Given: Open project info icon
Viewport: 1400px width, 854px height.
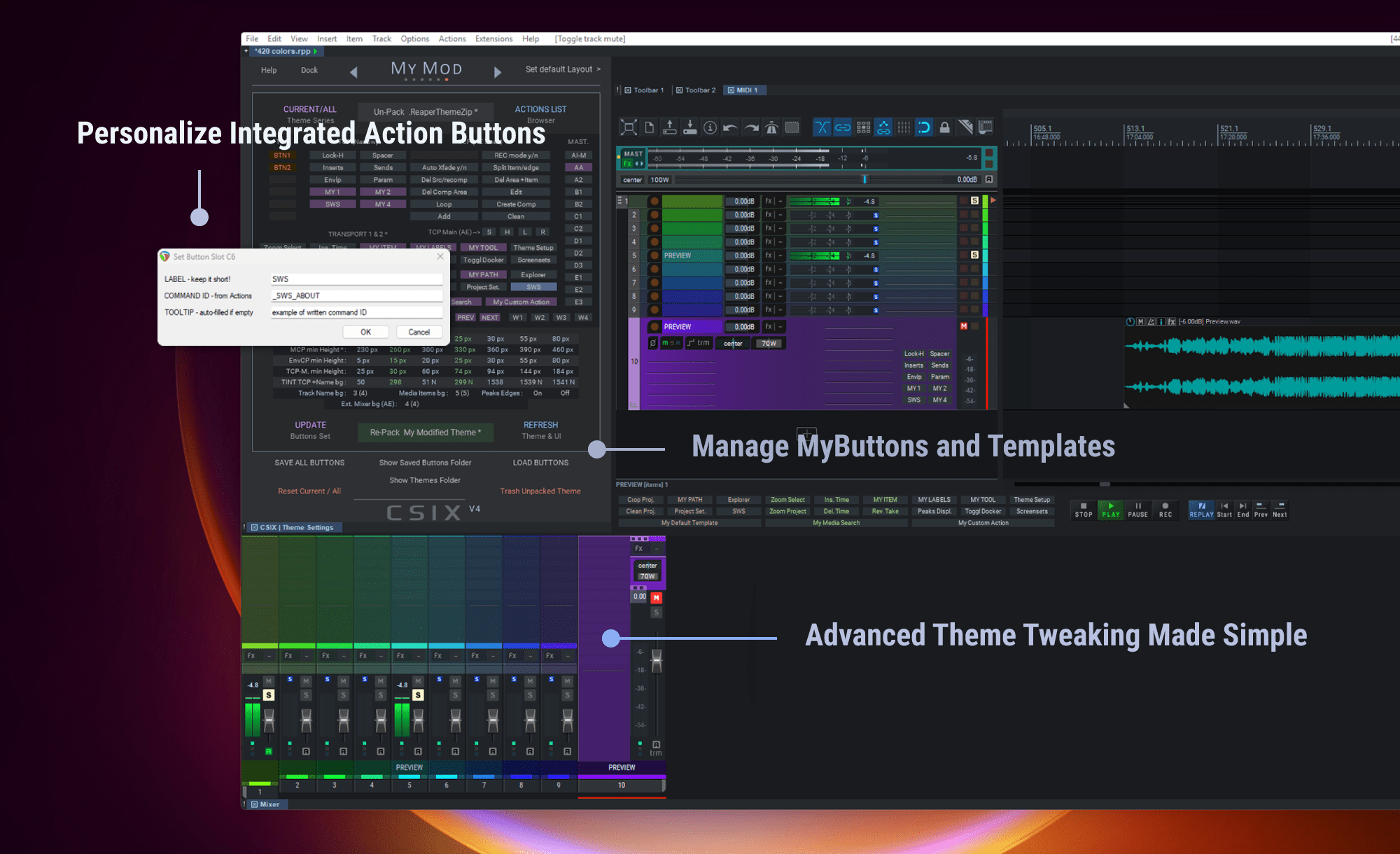Looking at the screenshot, I should [x=710, y=127].
